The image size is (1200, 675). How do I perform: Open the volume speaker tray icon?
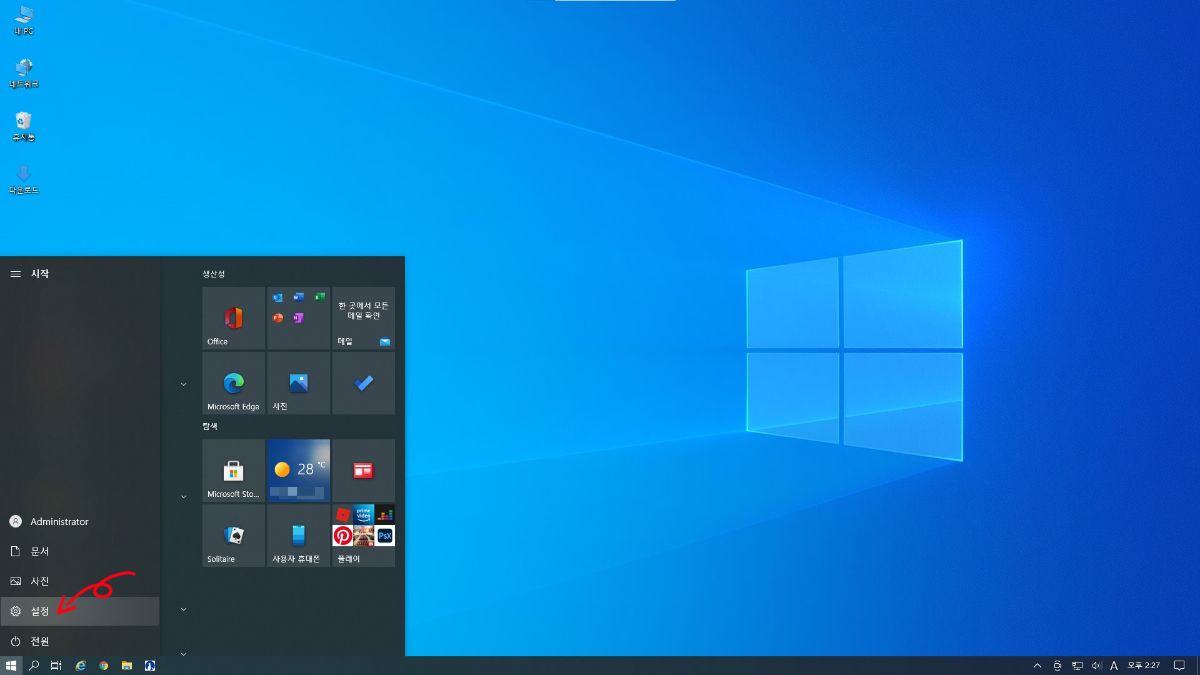coord(1096,665)
